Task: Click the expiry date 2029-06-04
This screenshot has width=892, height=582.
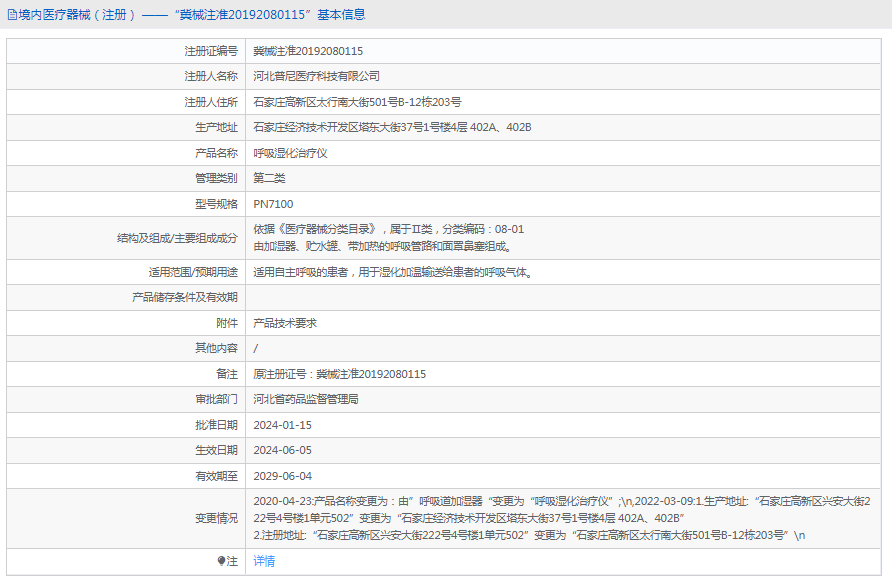Action: pyautogui.click(x=283, y=476)
